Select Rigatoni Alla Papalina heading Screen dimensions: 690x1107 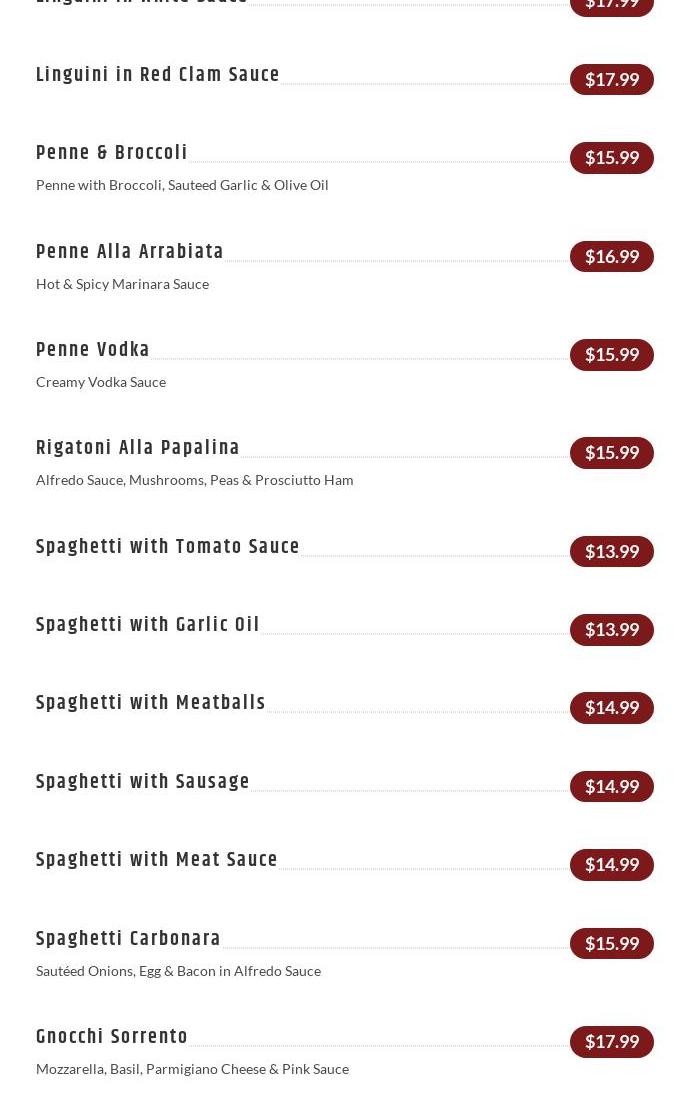[x=138, y=448]
